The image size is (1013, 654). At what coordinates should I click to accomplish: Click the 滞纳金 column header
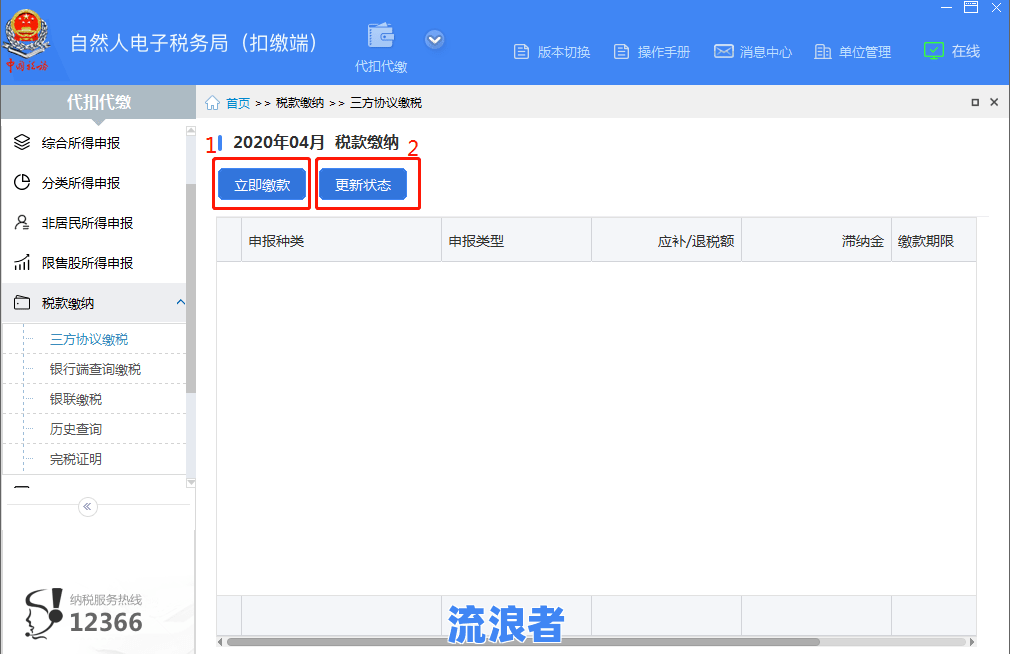click(817, 241)
